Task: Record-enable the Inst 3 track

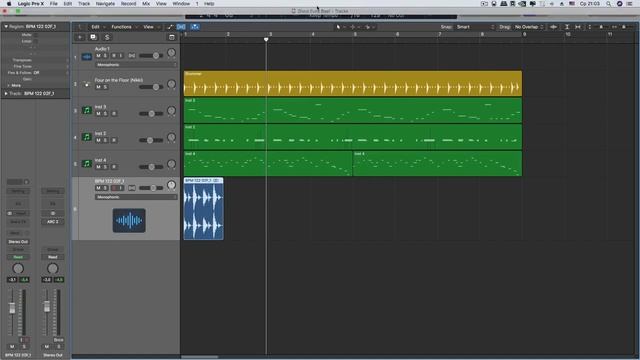Action: pyautogui.click(x=114, y=113)
